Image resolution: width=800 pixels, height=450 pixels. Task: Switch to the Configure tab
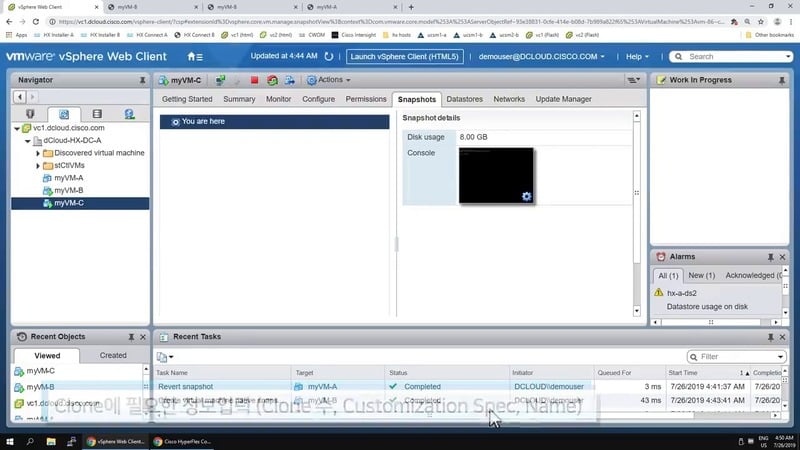click(318, 99)
